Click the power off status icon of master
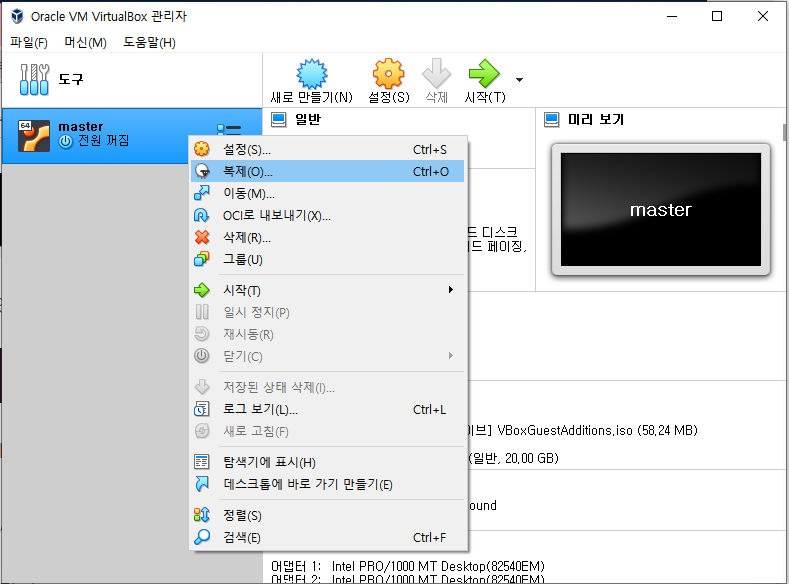Viewport: 789px width, 584px height. (65, 141)
